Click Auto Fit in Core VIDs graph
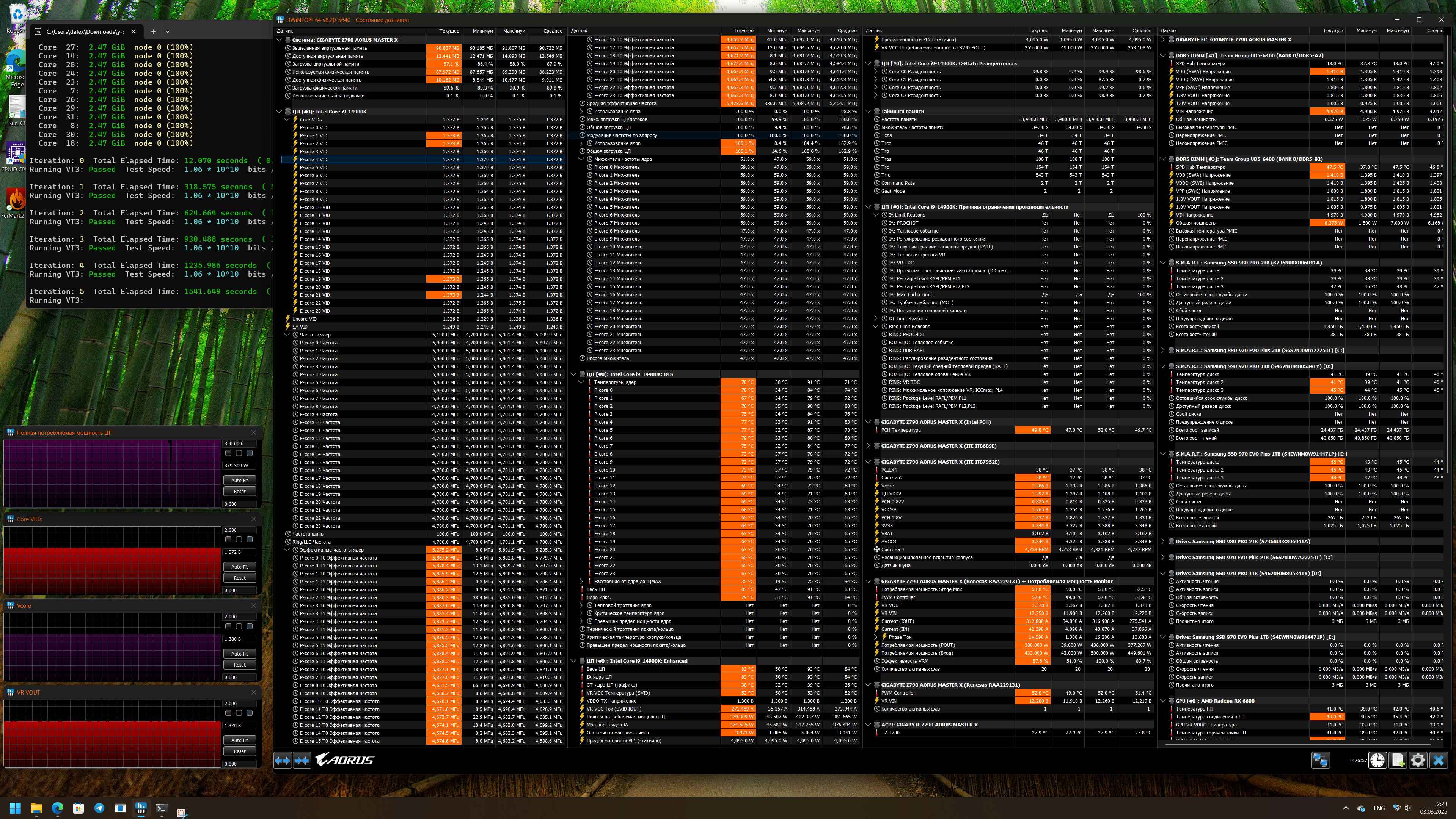1456x819 pixels. [x=240, y=567]
